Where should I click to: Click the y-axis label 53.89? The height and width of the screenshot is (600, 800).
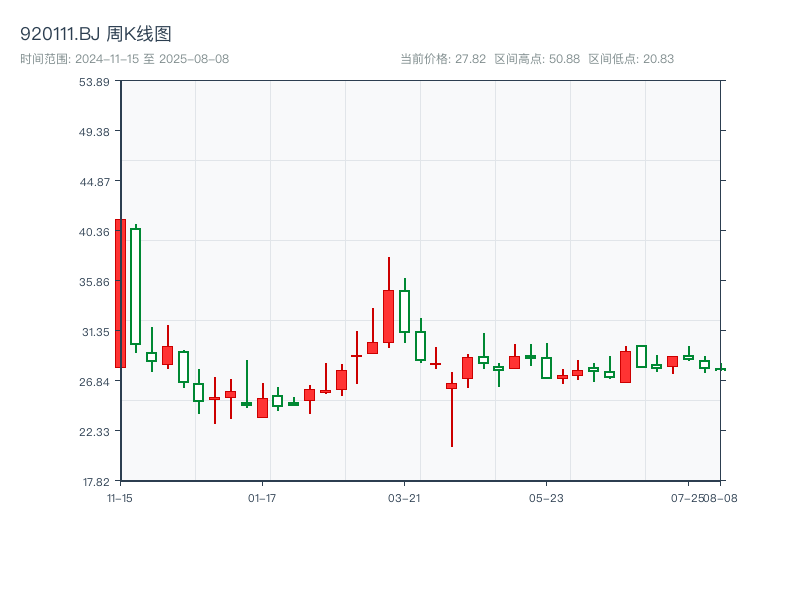[94, 82]
